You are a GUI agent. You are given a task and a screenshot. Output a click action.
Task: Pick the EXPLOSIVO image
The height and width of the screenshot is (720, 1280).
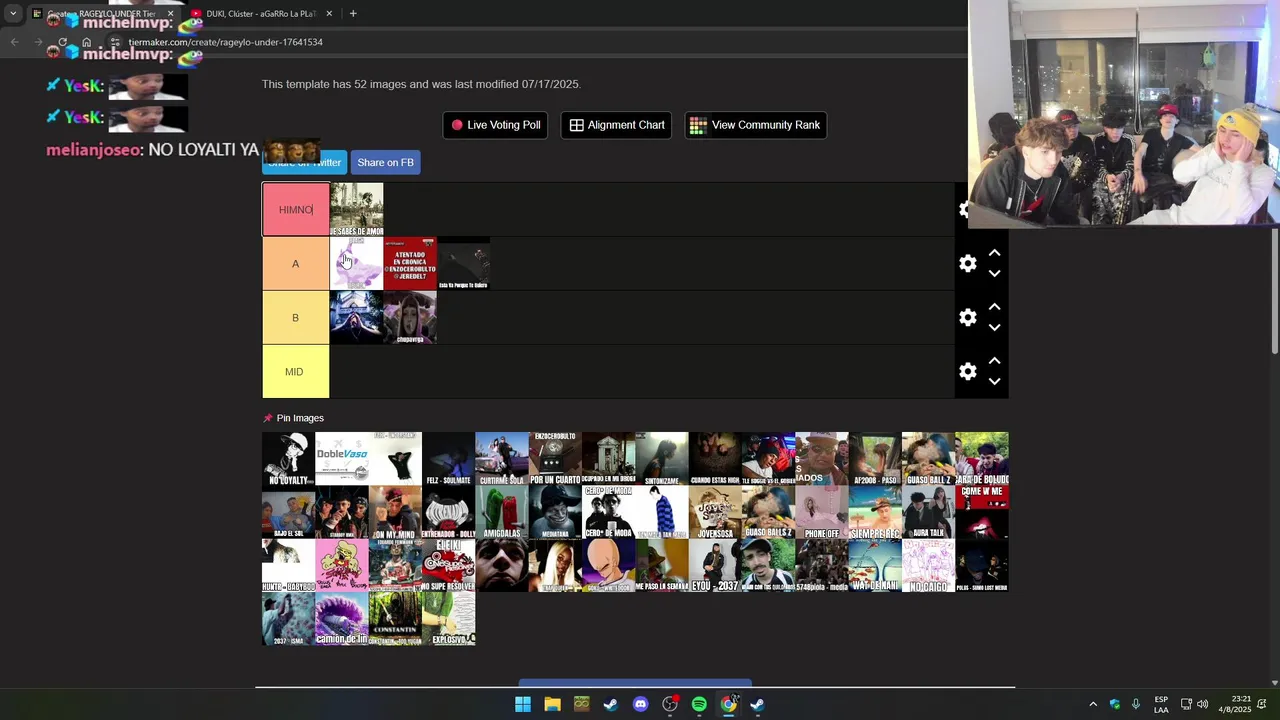click(x=448, y=619)
